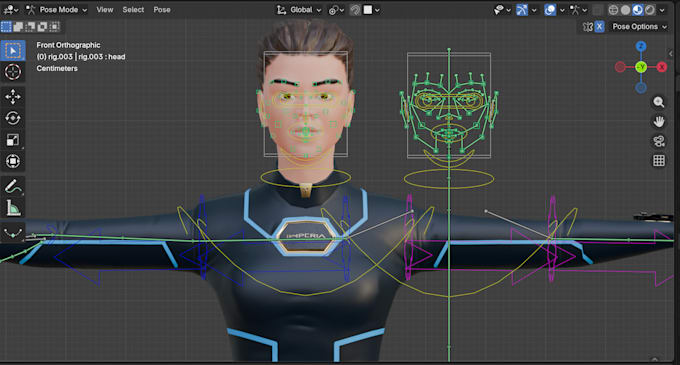Toggle snapping magnet icon

[355, 10]
